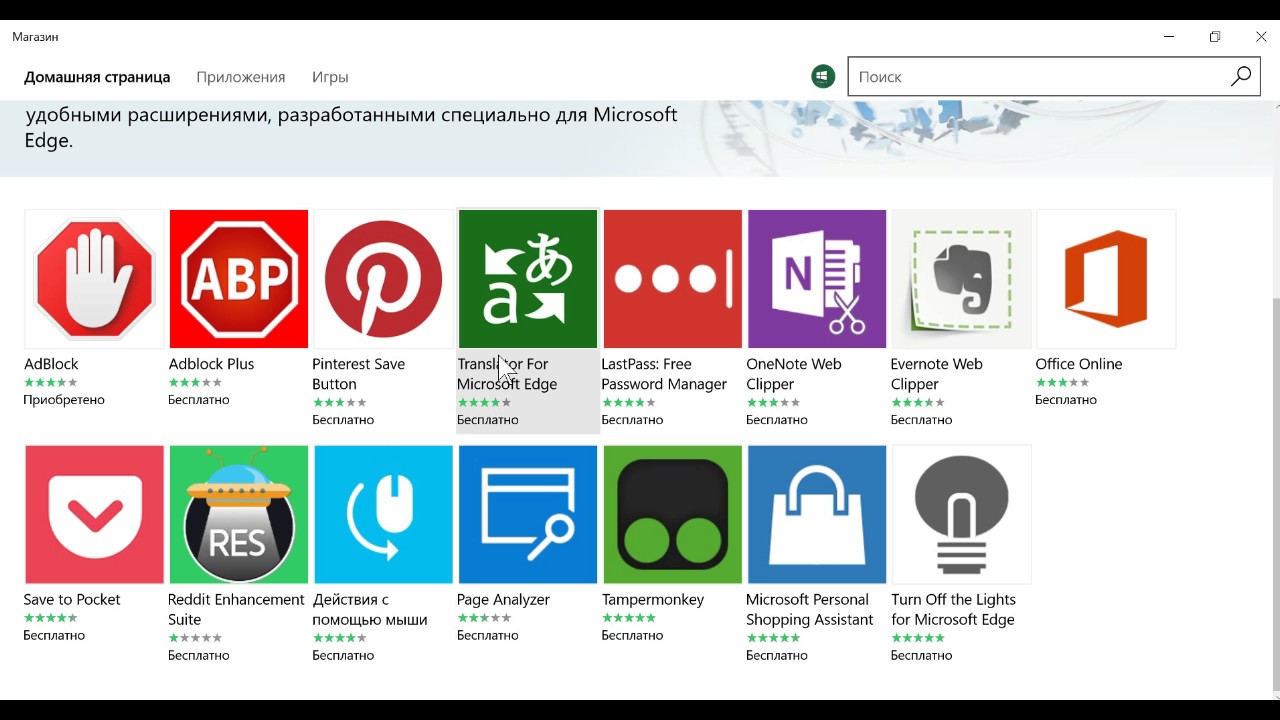This screenshot has width=1280, height=720.
Task: Open the Evernote Web Clipper title
Action: (937, 374)
